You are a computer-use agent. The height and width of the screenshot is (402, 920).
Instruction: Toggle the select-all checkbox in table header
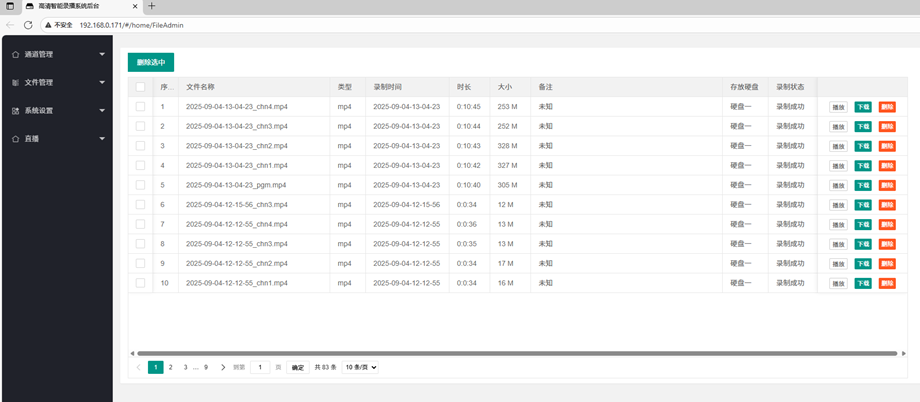coord(140,87)
